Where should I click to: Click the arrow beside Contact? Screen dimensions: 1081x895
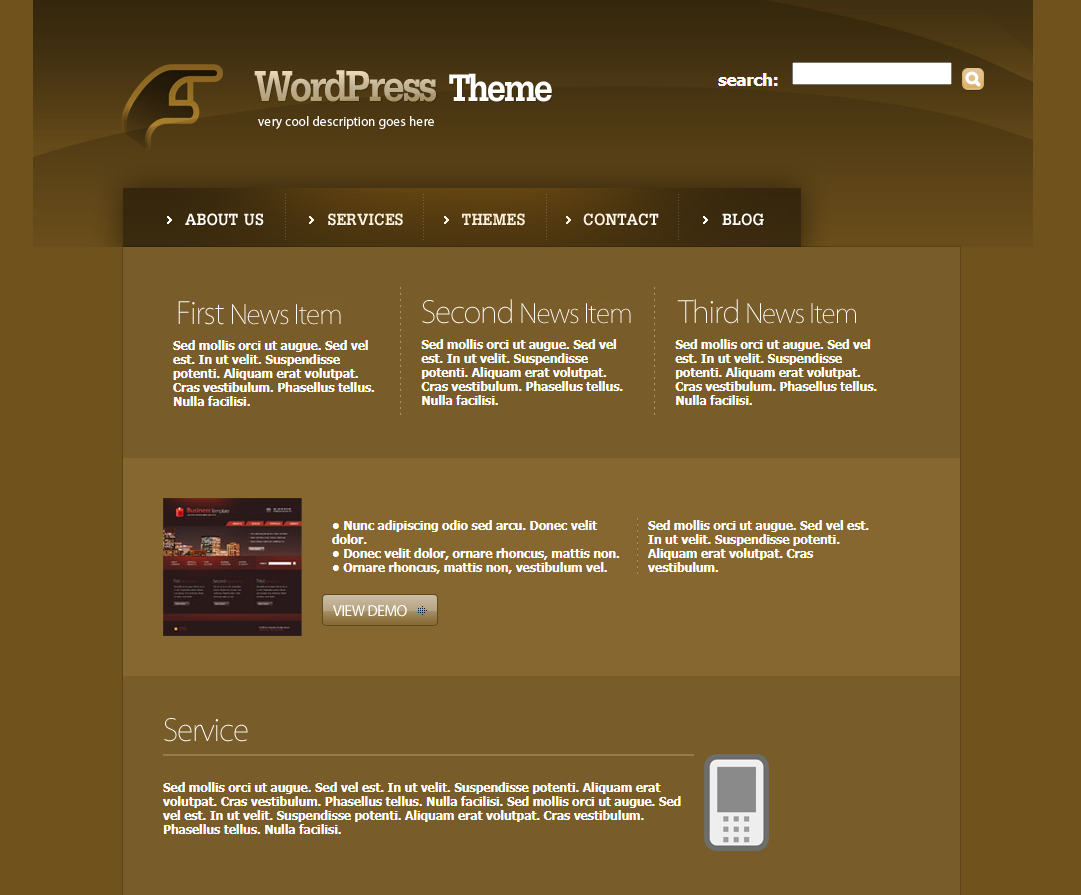[568, 220]
